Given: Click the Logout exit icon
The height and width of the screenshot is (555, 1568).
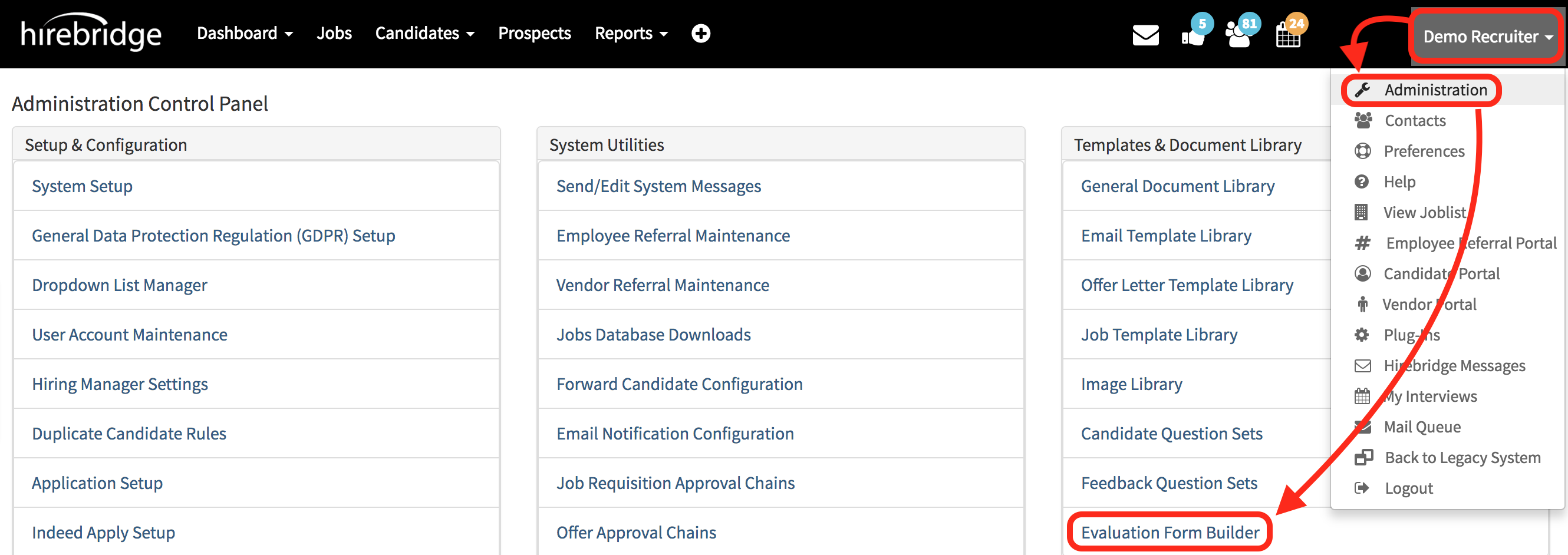Looking at the screenshot, I should (1362, 487).
